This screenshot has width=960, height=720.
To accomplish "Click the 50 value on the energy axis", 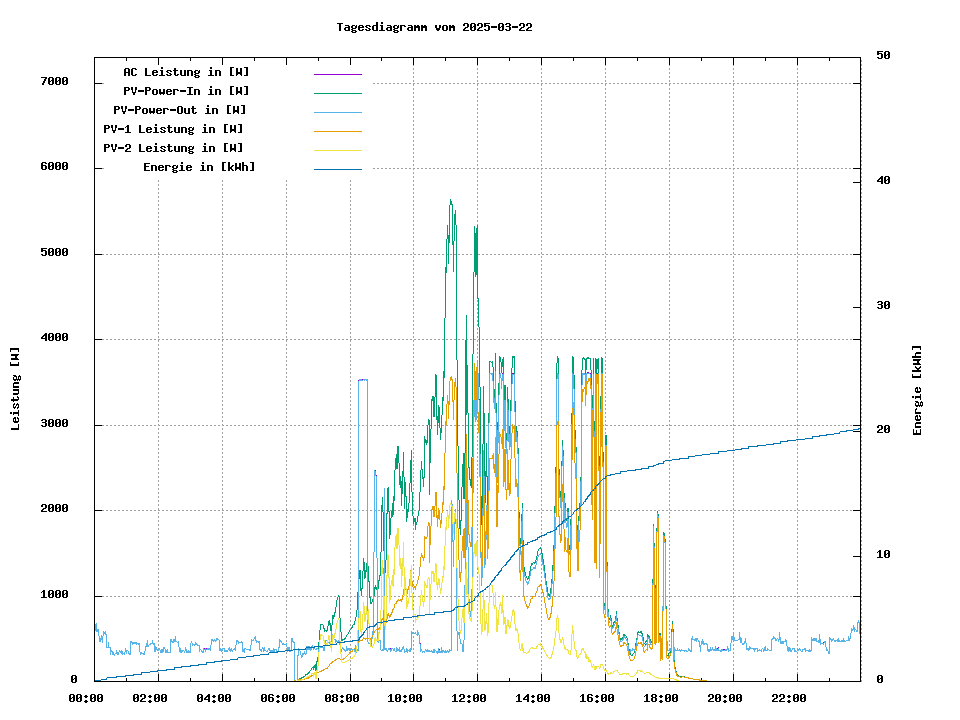I will click(883, 56).
